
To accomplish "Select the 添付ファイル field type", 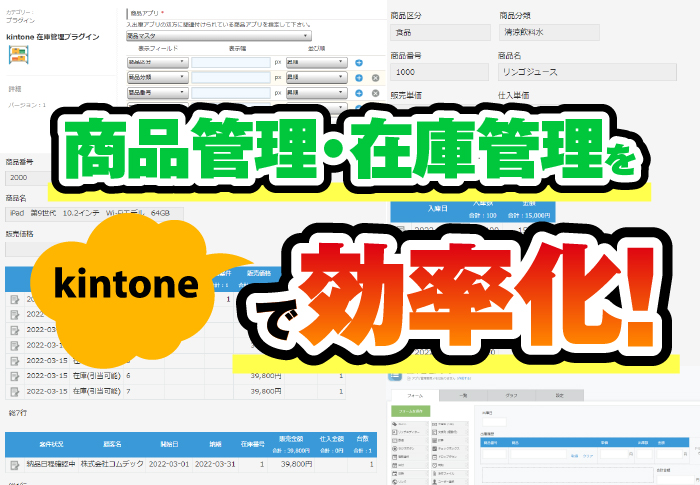I will pos(450,473).
